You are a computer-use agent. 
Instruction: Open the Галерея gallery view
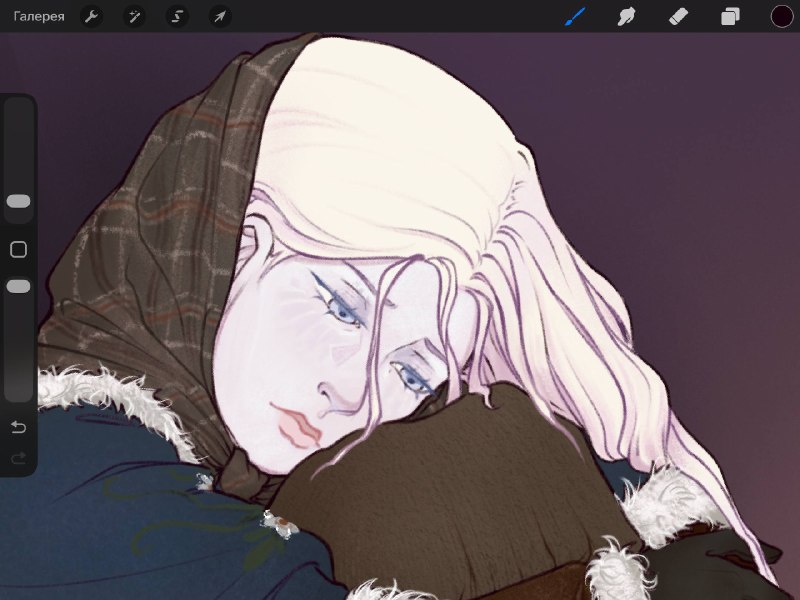(39, 16)
